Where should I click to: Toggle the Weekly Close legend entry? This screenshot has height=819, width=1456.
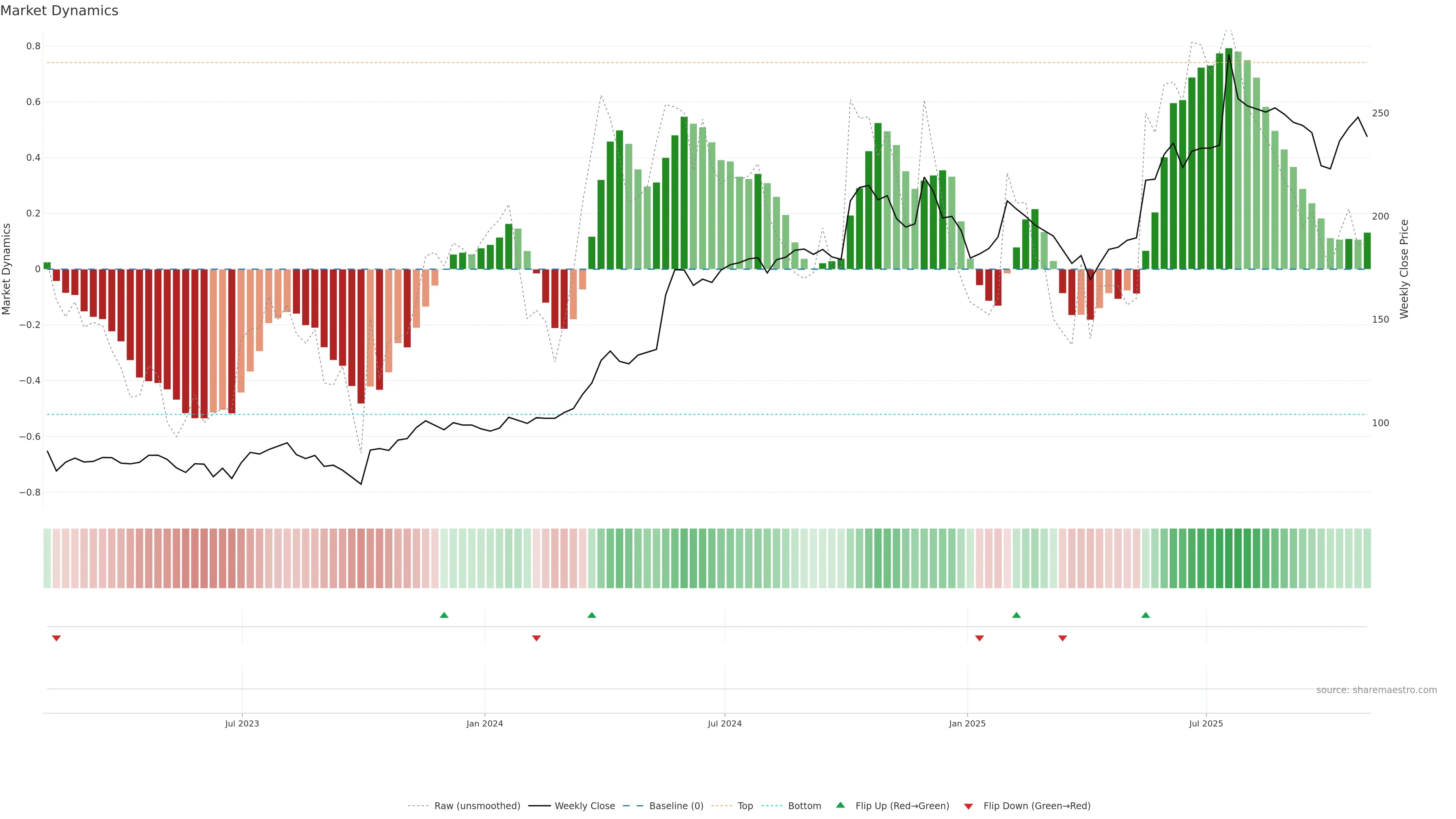(584, 805)
